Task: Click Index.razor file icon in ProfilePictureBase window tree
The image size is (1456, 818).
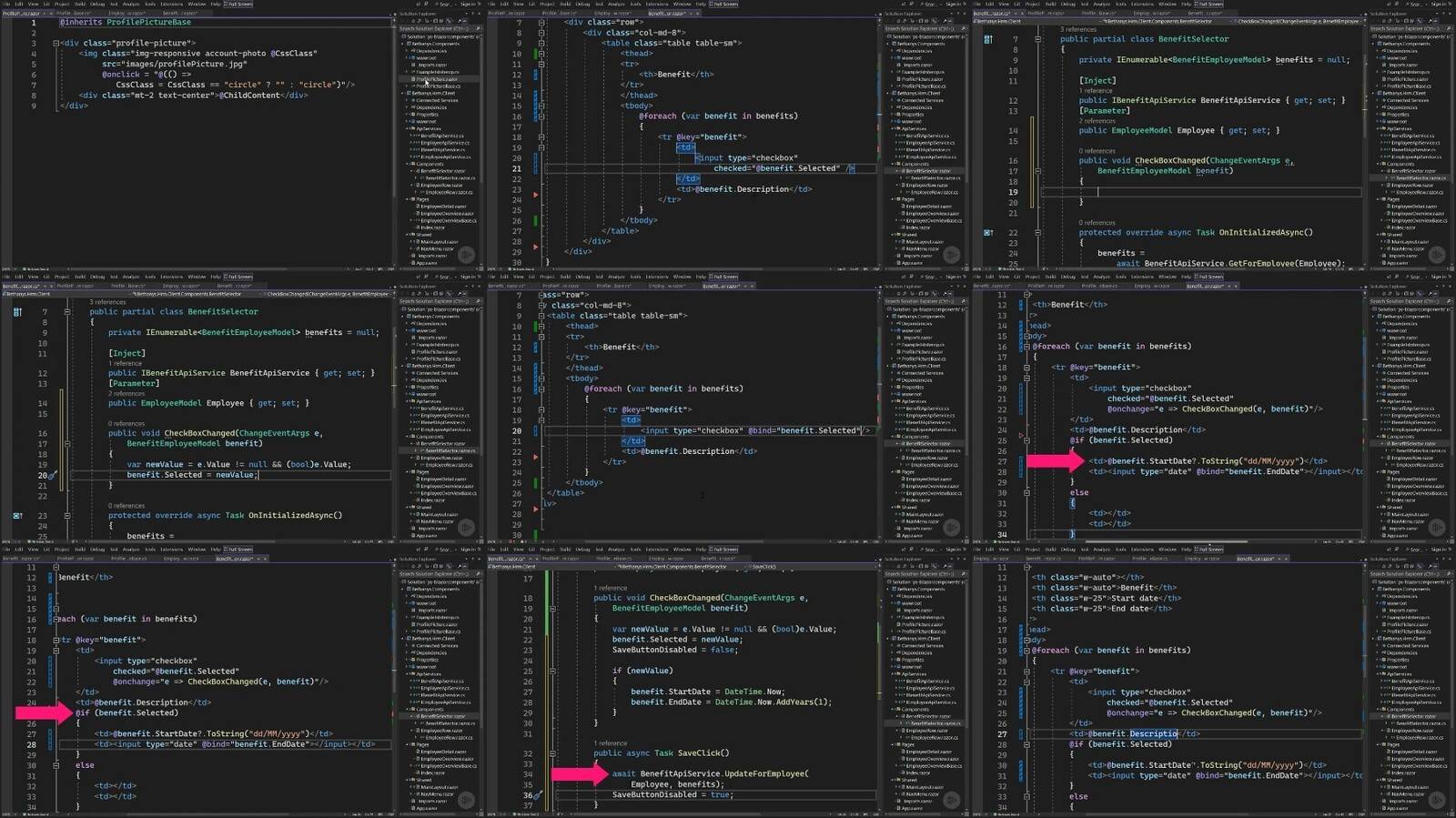Action: (x=418, y=227)
